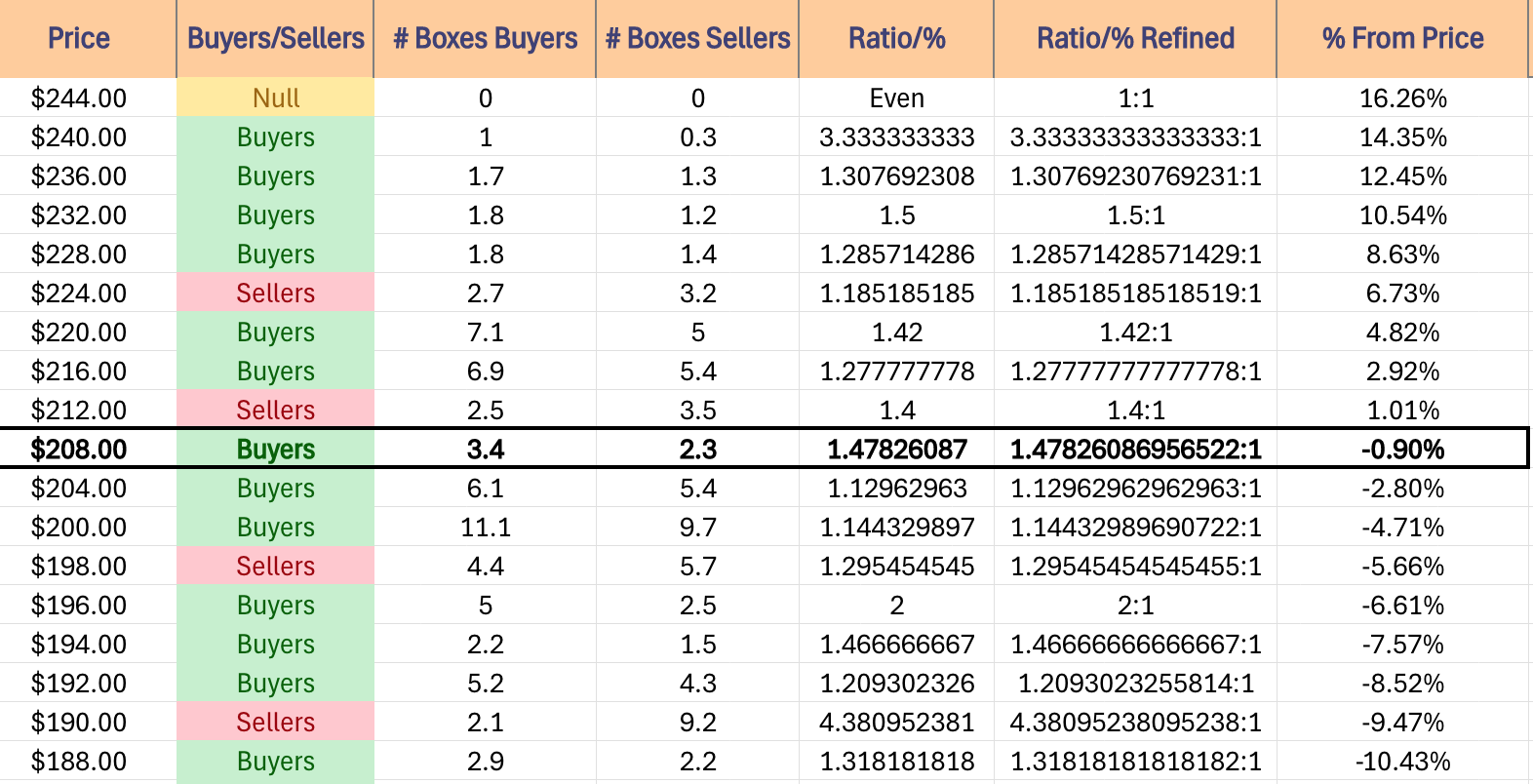Select the Ratio/% column header
Screen dimensions: 1533x784
pyautogui.click(x=896, y=39)
